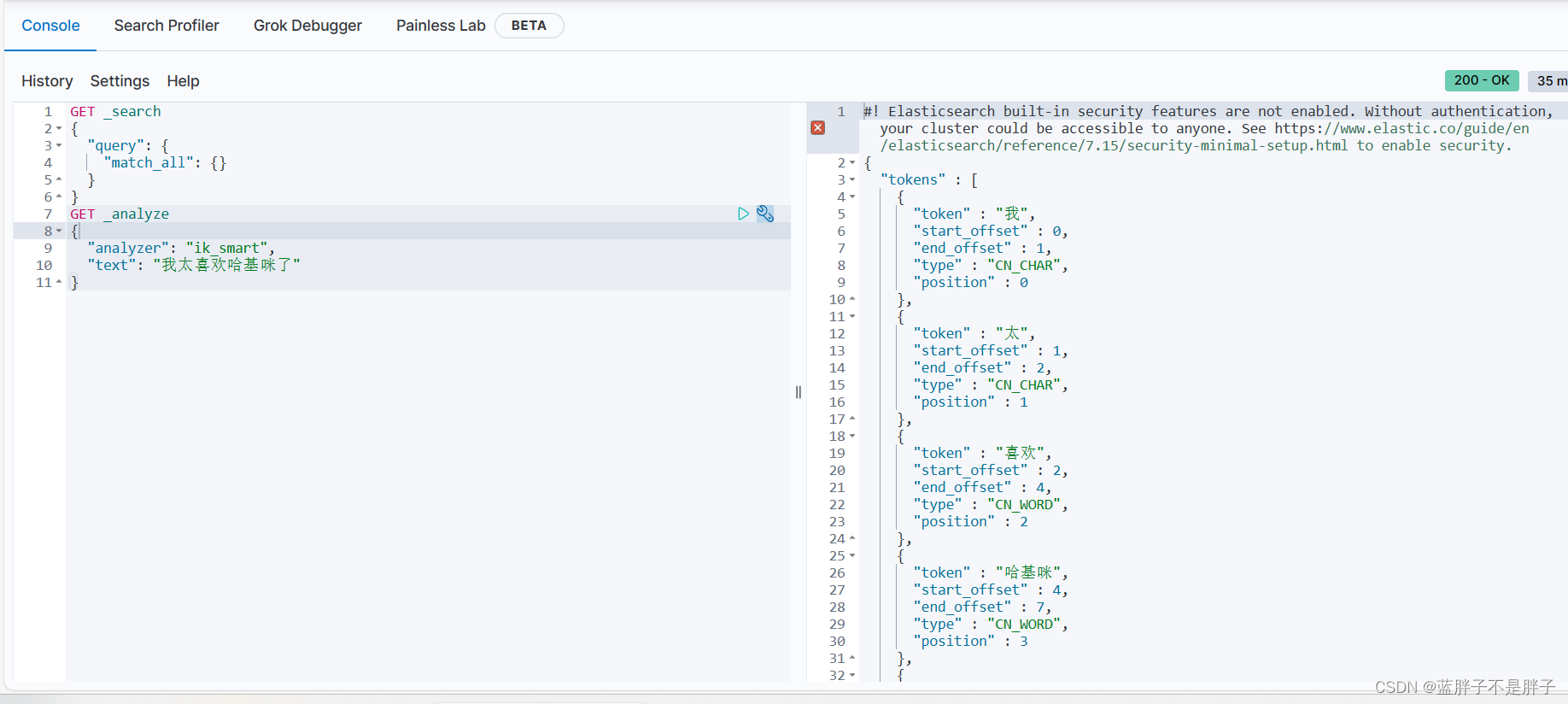Image resolution: width=1568 pixels, height=704 pixels.
Task: Collapse the tokens array at response line 3
Action: (852, 179)
